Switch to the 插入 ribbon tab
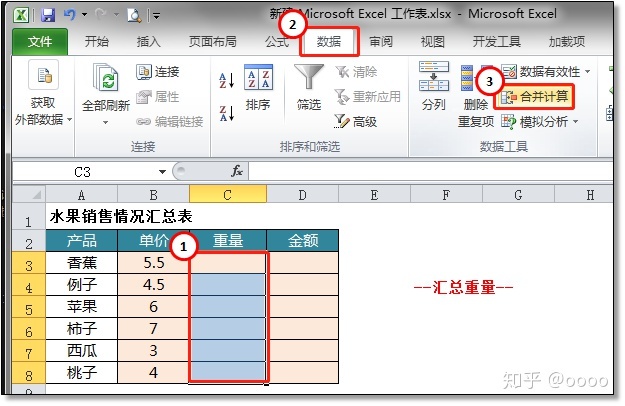 click(x=148, y=41)
